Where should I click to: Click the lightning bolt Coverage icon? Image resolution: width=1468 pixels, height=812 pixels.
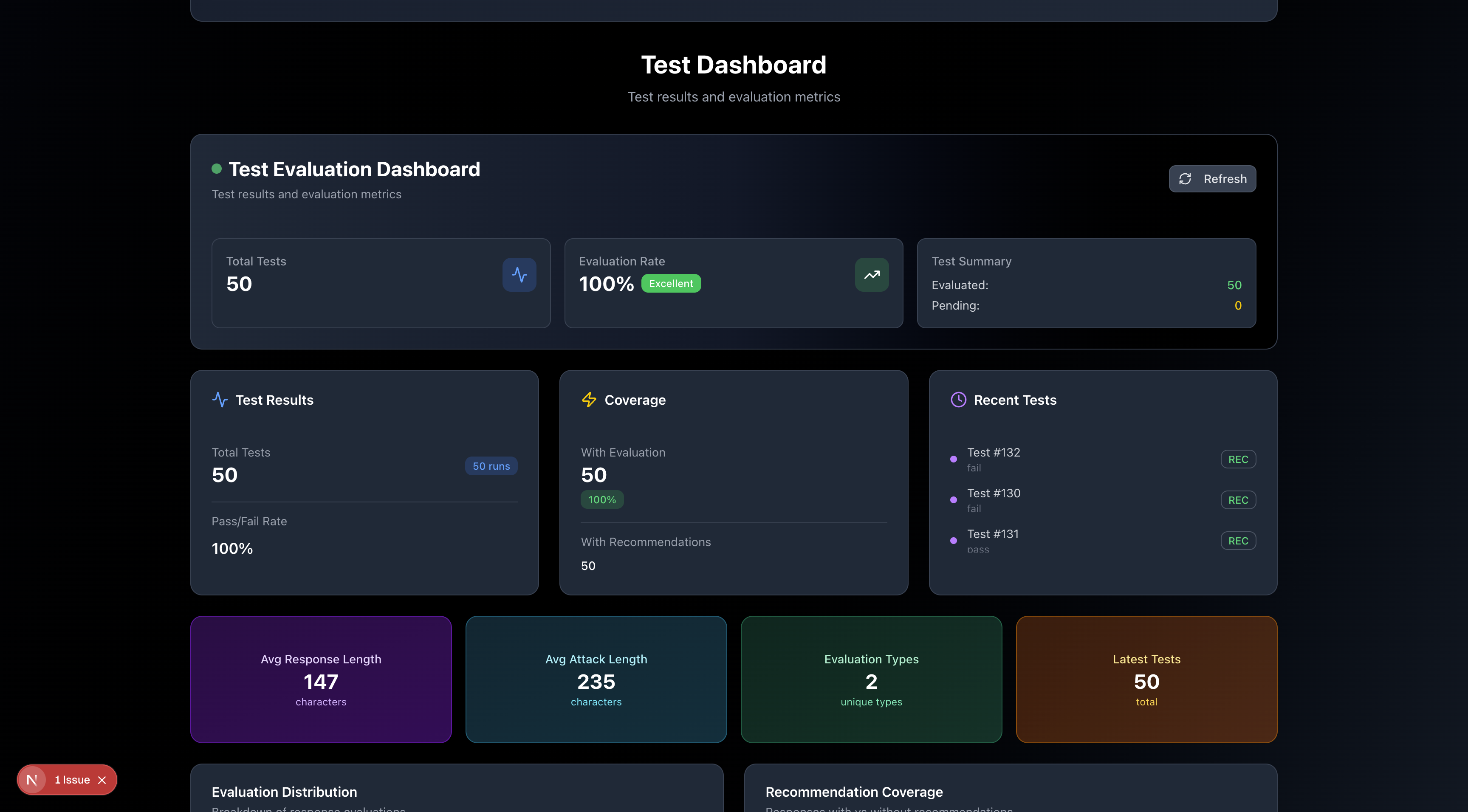589,400
